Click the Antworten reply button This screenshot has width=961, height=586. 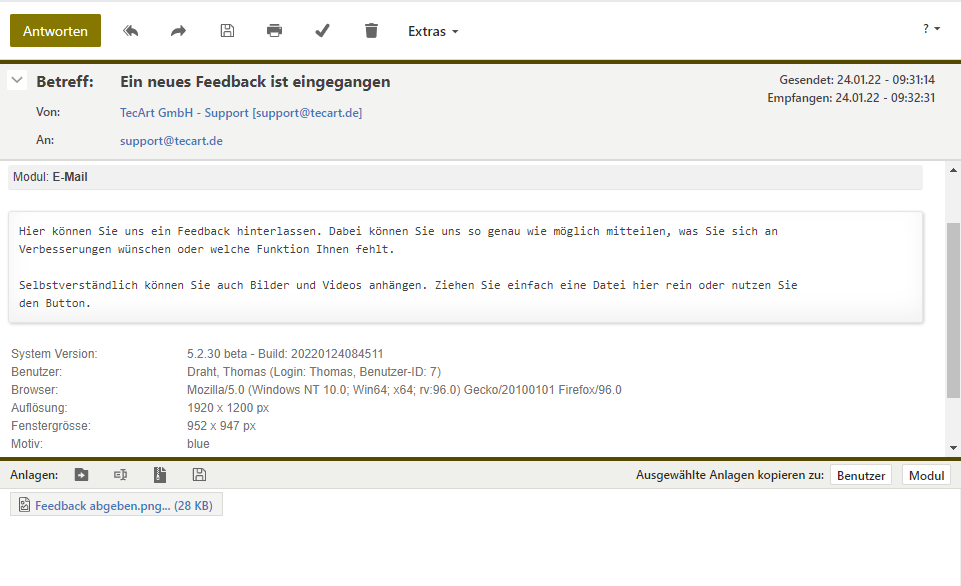coord(55,31)
